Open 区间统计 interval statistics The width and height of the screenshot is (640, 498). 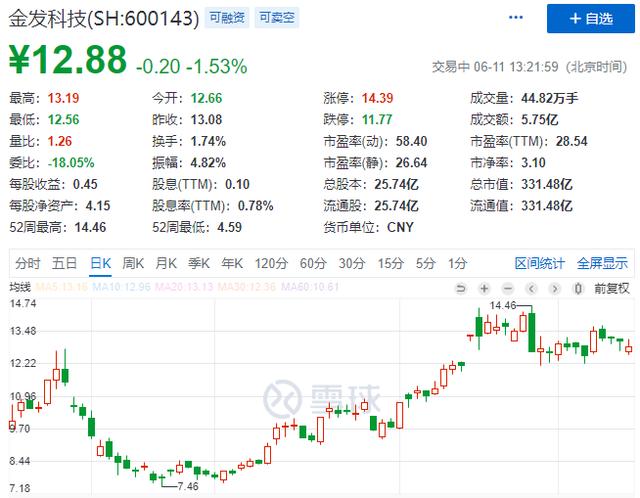pyautogui.click(x=540, y=263)
